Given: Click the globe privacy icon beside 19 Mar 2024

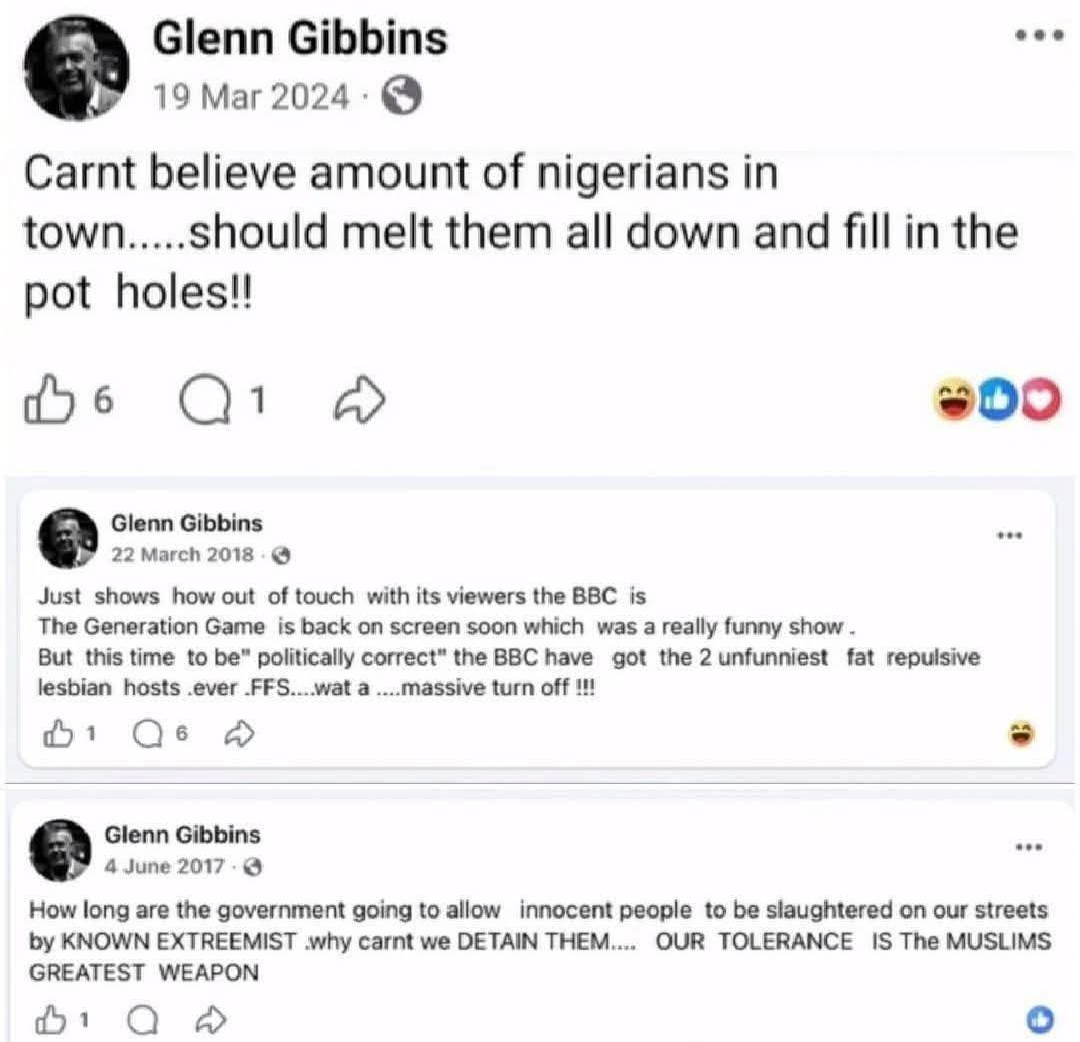Looking at the screenshot, I should [x=402, y=96].
